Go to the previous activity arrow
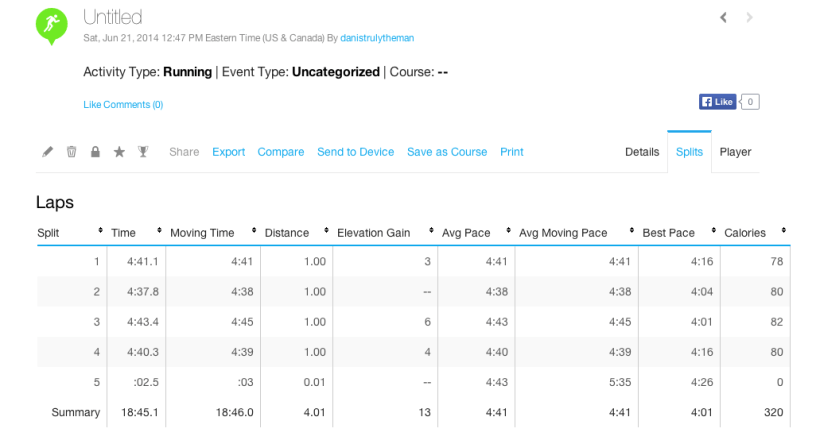This screenshot has width=820, height=440. (x=724, y=18)
